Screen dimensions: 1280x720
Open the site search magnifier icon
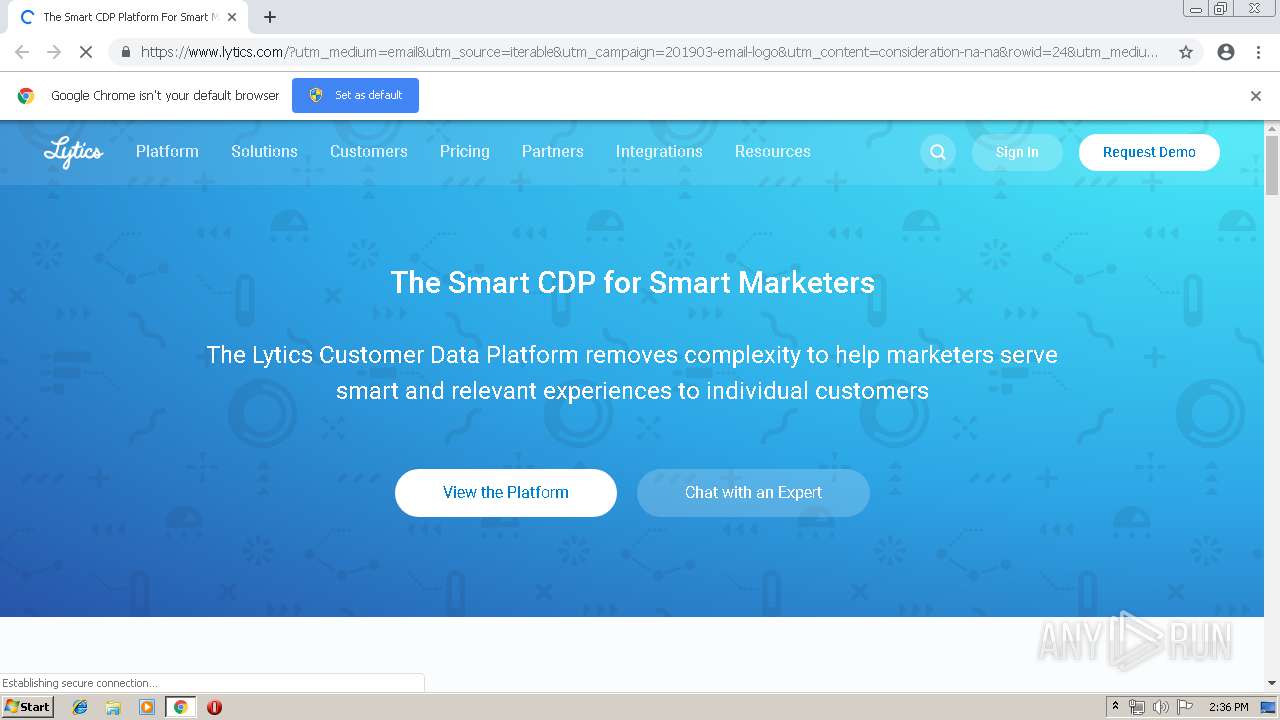coord(938,152)
